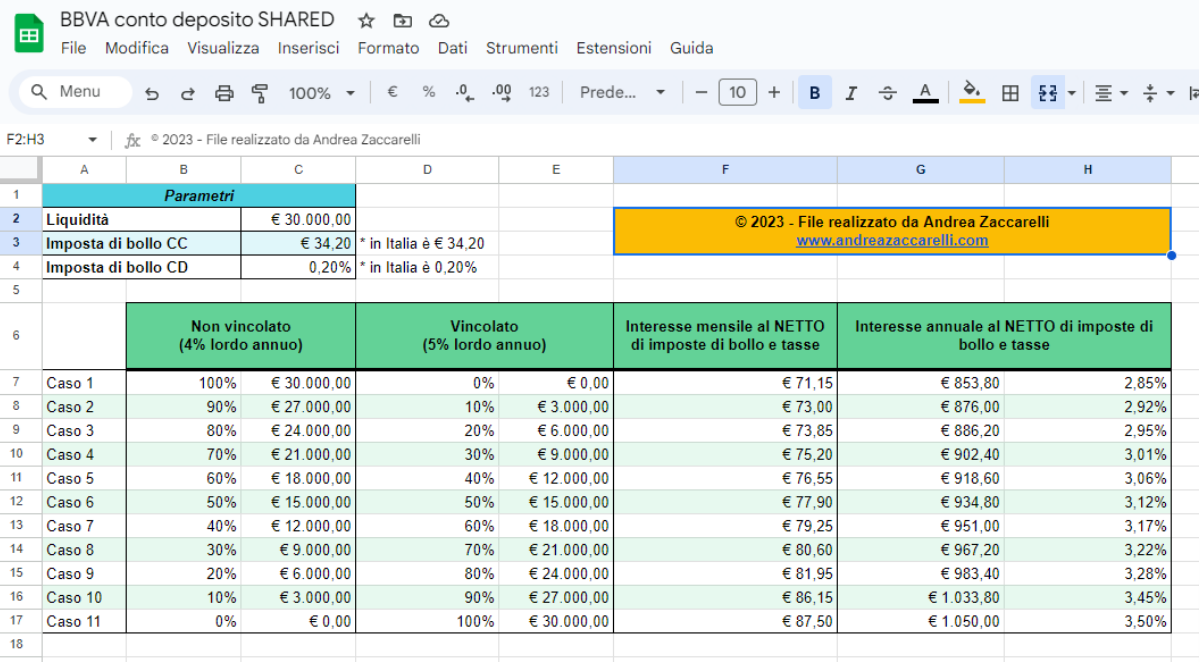Print the spreadsheet using printer icon

224,93
